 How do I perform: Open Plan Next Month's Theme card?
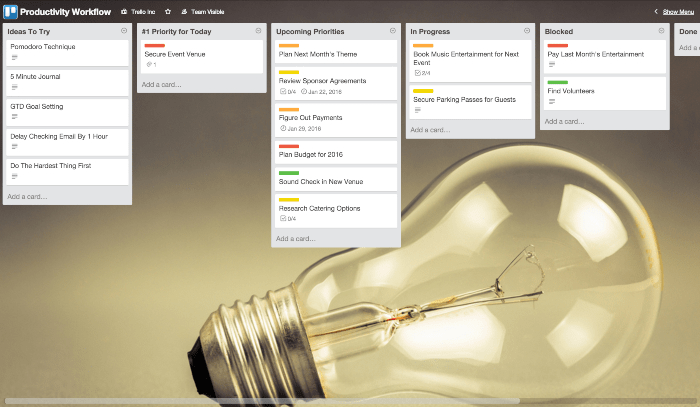pyautogui.click(x=336, y=52)
